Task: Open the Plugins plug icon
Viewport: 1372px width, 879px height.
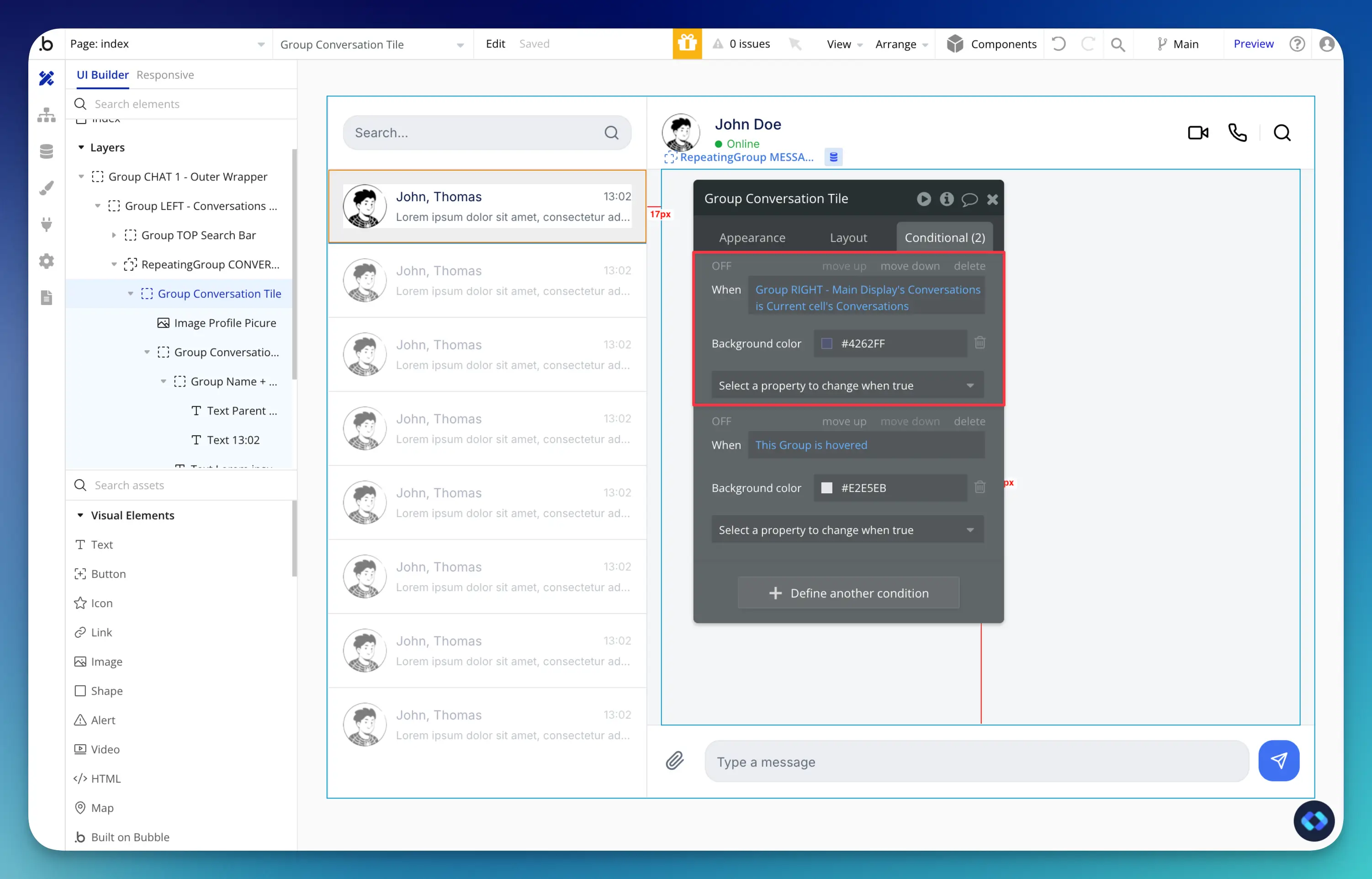Action: coord(46,224)
